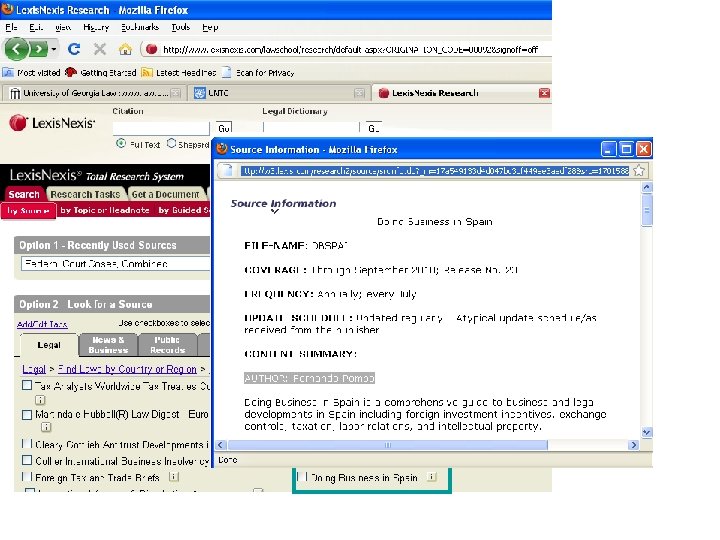Select the Get a Document tab

pos(165,194)
